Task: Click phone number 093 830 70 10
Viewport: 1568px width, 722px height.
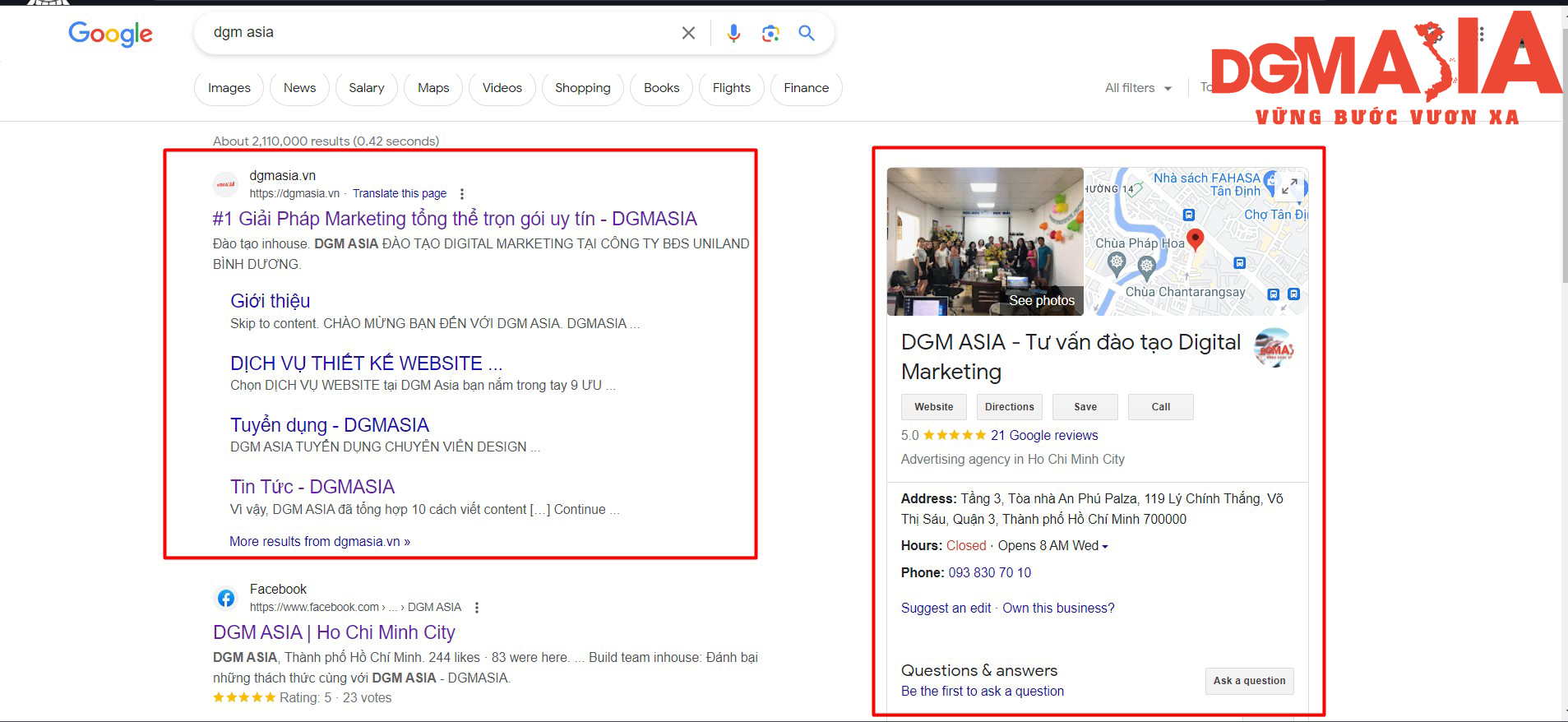Action: [990, 573]
